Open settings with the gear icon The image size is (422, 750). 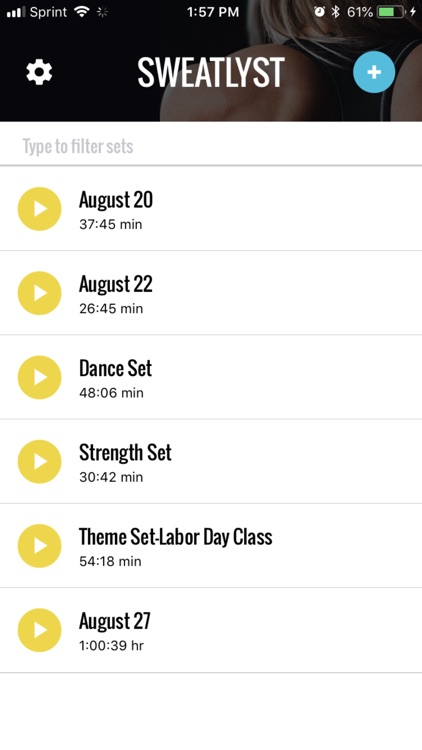39,72
